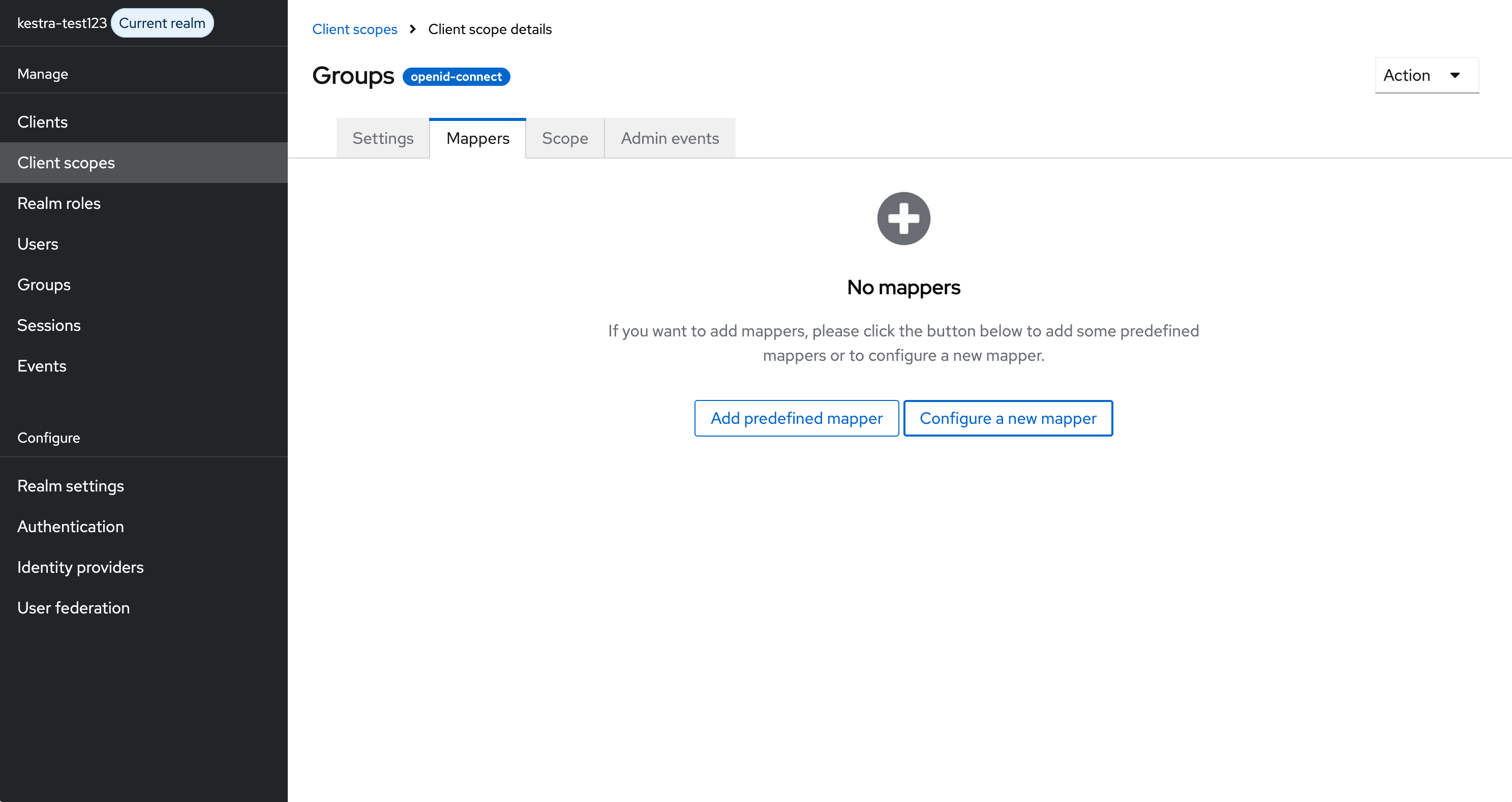Open the Sessions page
This screenshot has width=1512, height=802.
(49, 324)
